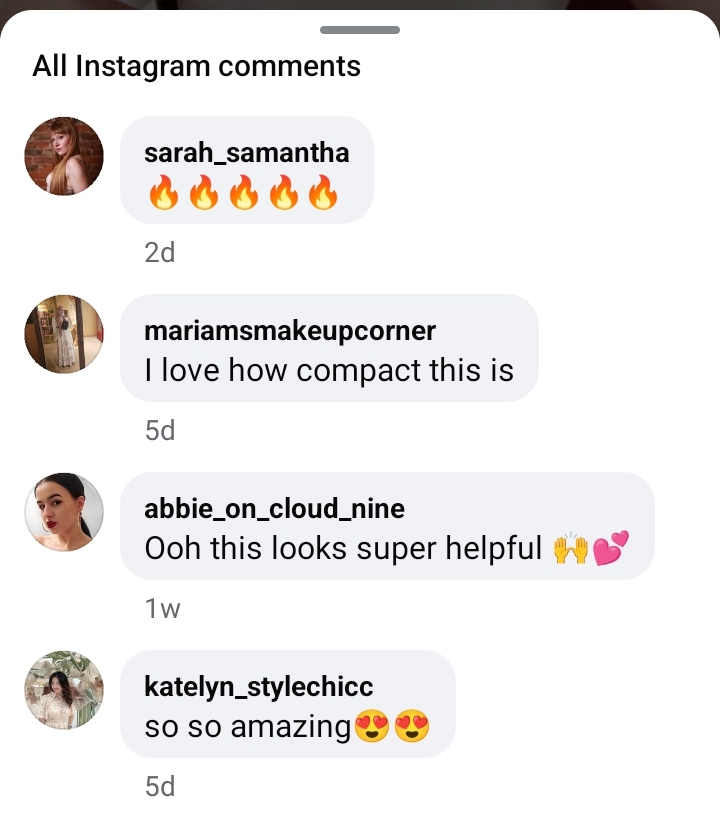The width and height of the screenshot is (720, 820).
Task: Click the 5d timestamp under mariamsmakeupcorner
Action: [160, 431]
